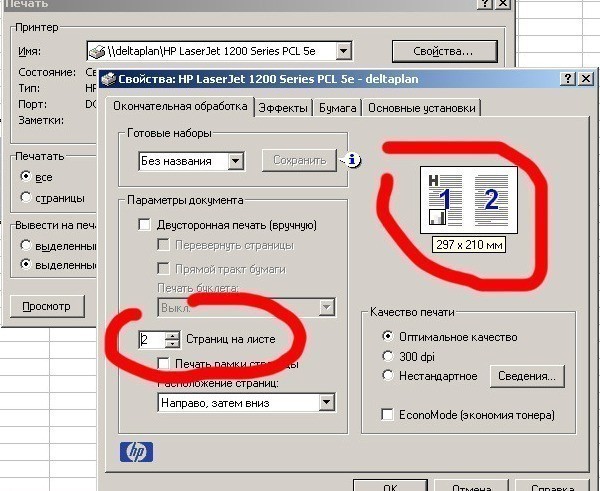The image size is (600, 491).
Task: Open the Бумага tab
Action: coord(338,108)
